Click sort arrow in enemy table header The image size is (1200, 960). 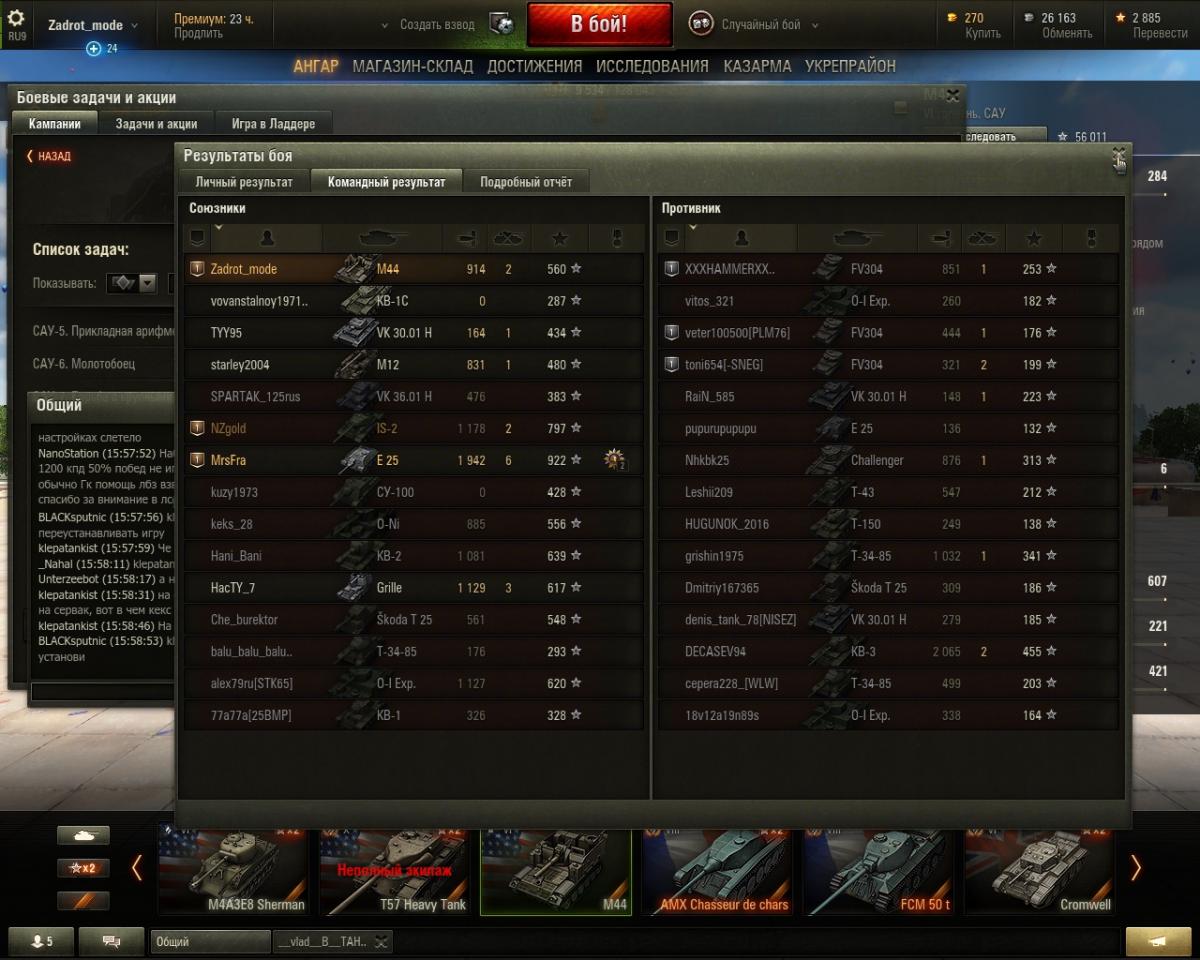(694, 228)
